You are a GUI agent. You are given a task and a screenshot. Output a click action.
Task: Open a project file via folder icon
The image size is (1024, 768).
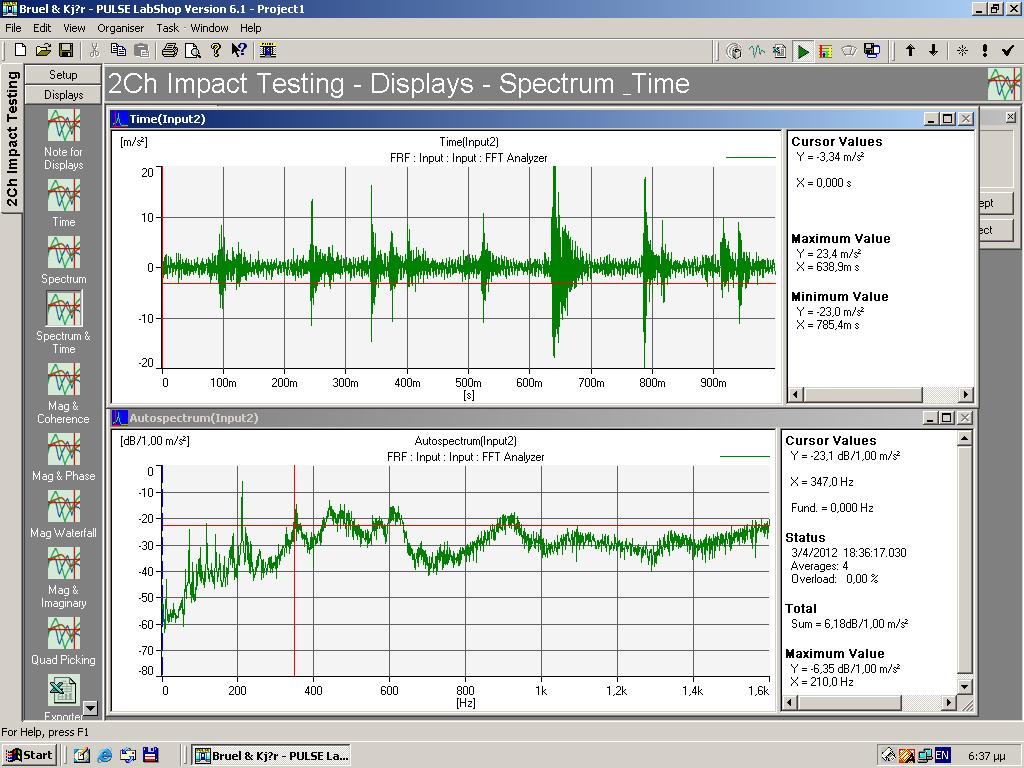coord(43,50)
